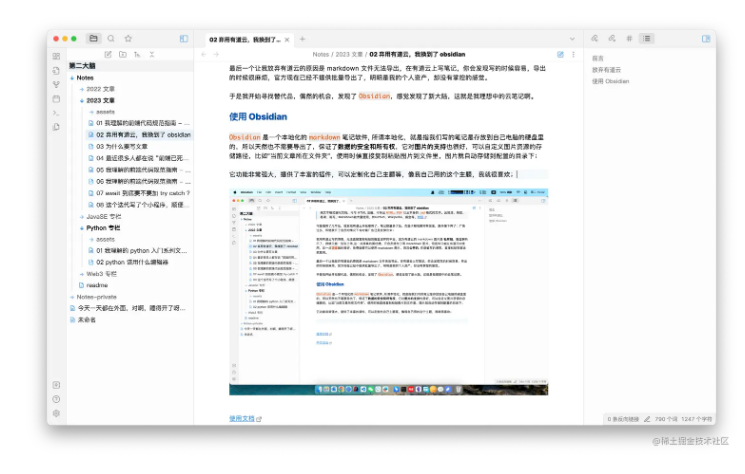Open the starred bookmarks panel icon

(x=128, y=38)
